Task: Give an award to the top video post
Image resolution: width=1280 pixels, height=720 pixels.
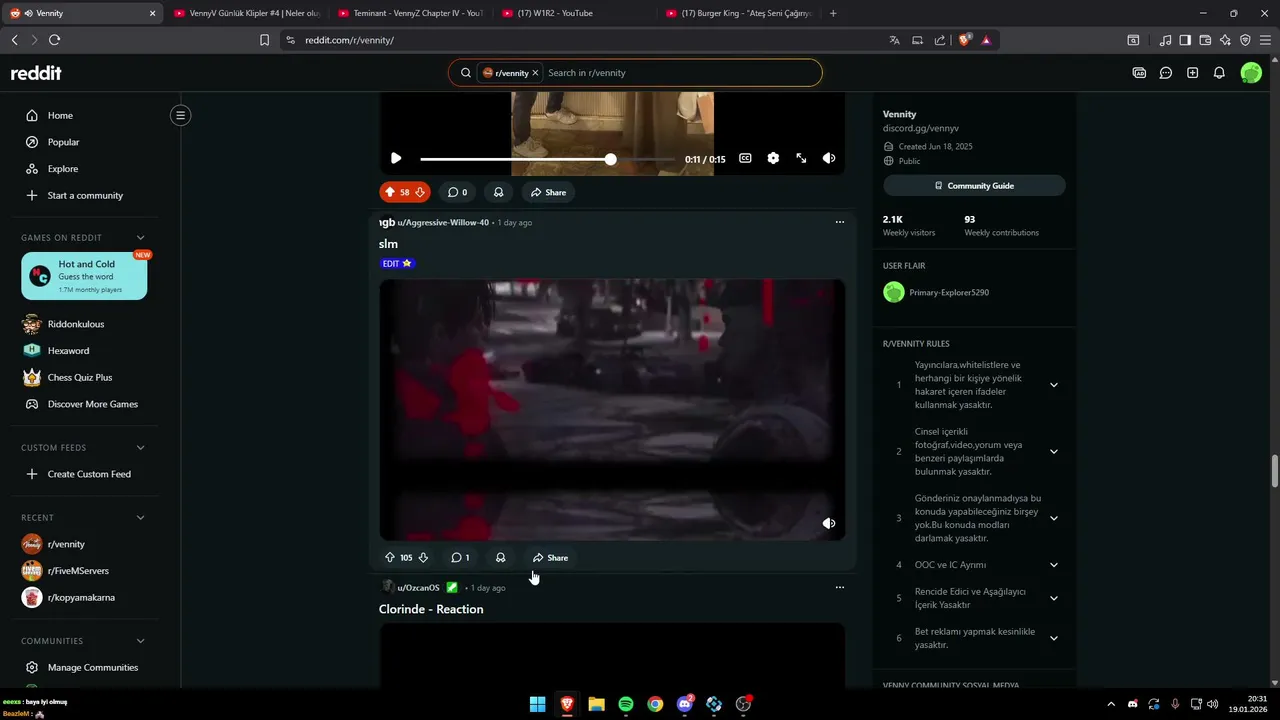Action: click(x=498, y=192)
